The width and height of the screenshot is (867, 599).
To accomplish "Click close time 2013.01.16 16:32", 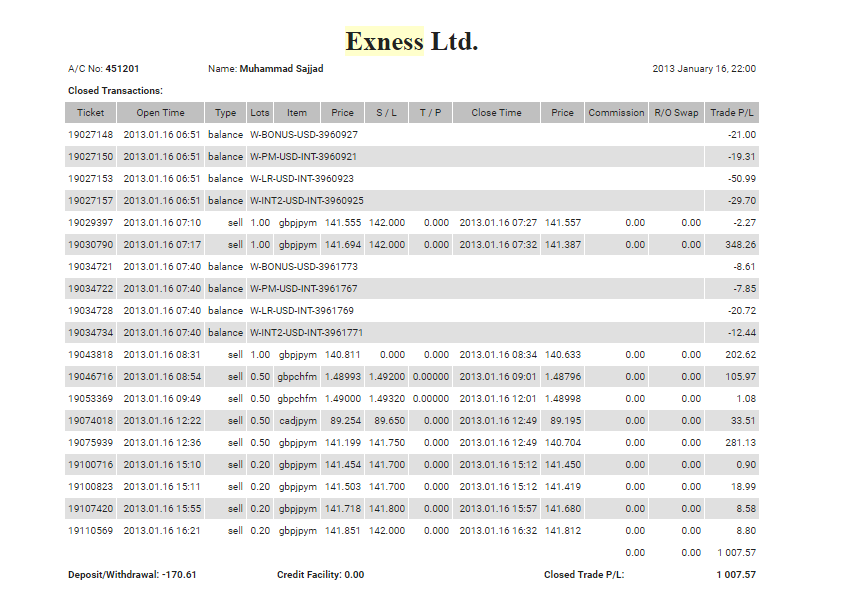I will pos(498,531).
